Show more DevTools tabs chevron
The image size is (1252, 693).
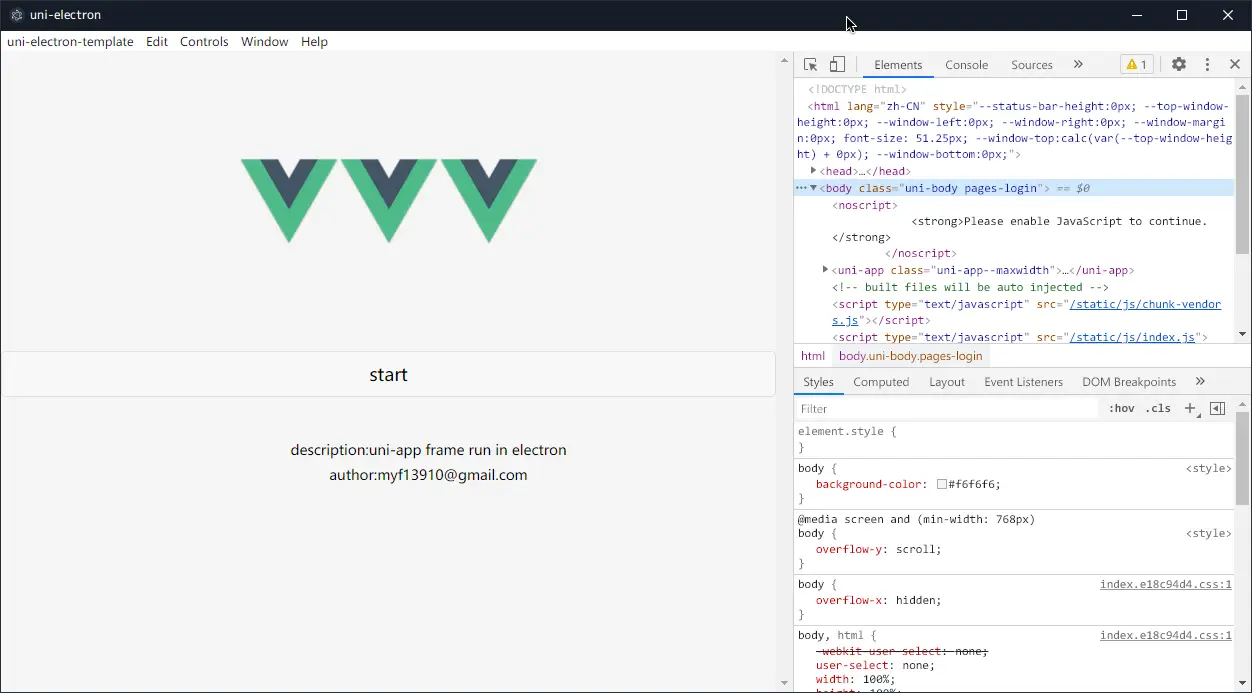[1078, 64]
